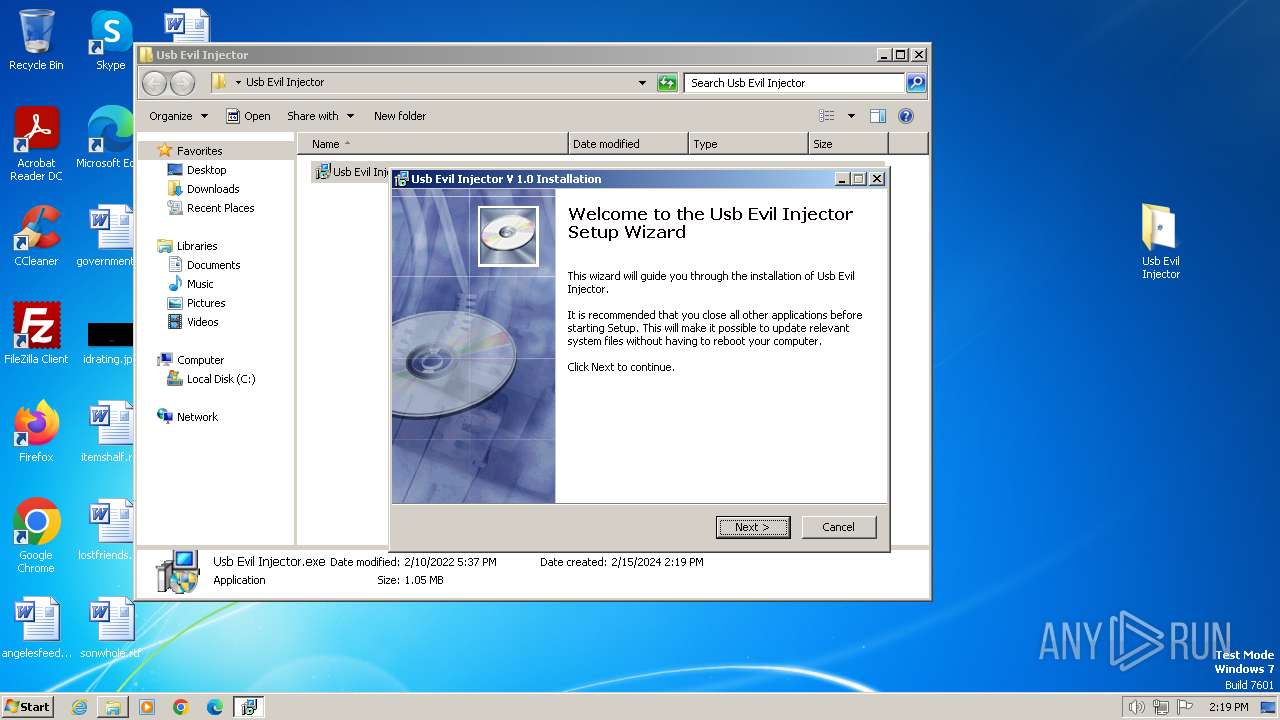Click the Explorer forward navigation arrow
This screenshot has width=1280, height=720.
tap(182, 83)
